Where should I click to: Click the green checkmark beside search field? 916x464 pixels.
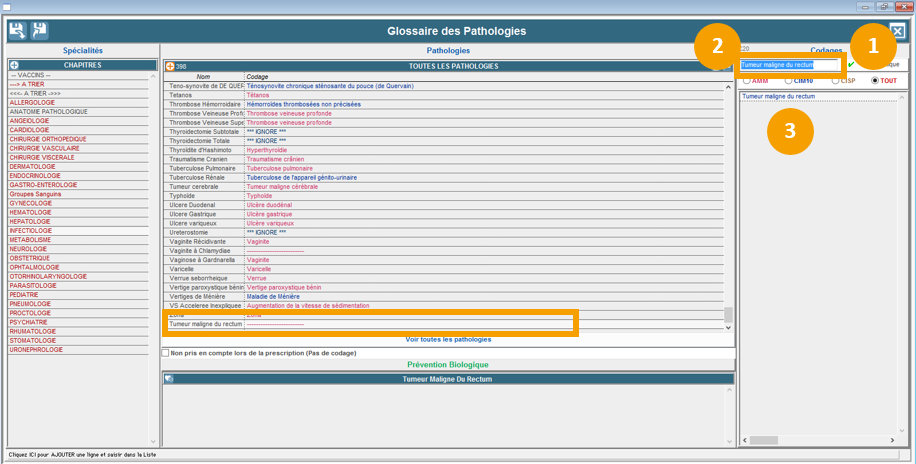pyautogui.click(x=851, y=65)
